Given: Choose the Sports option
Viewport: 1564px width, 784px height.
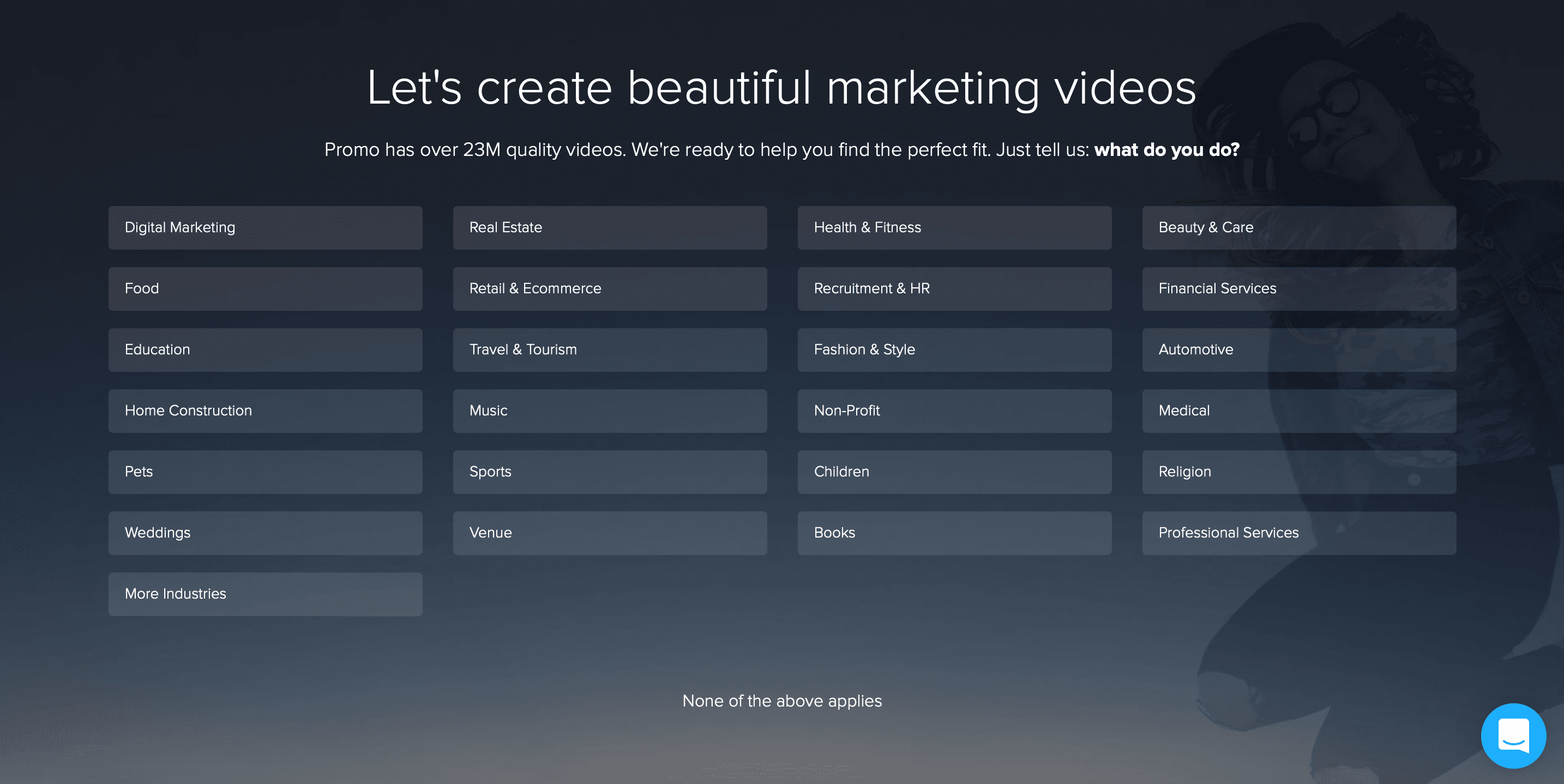Looking at the screenshot, I should click(610, 472).
